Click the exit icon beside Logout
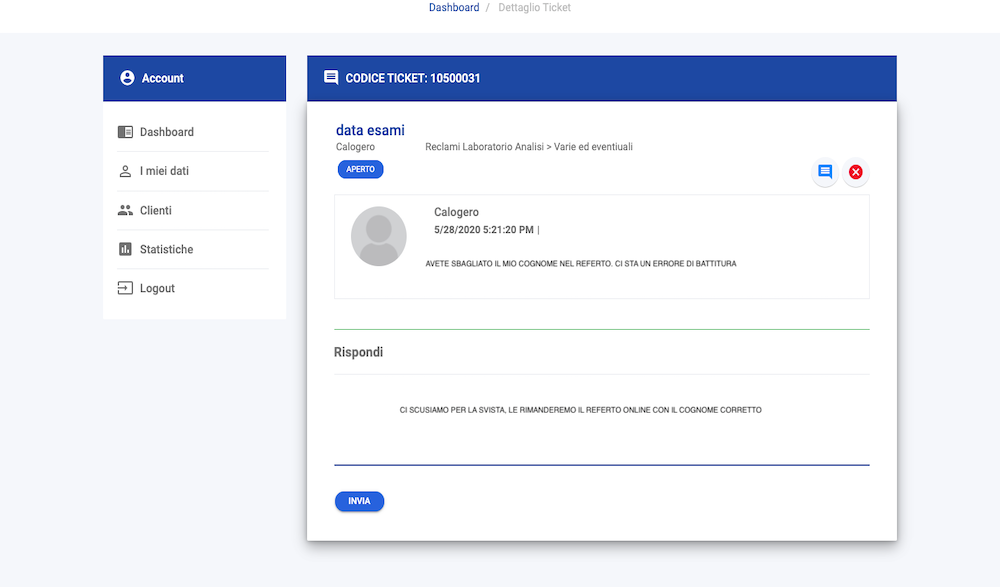 (x=125, y=288)
